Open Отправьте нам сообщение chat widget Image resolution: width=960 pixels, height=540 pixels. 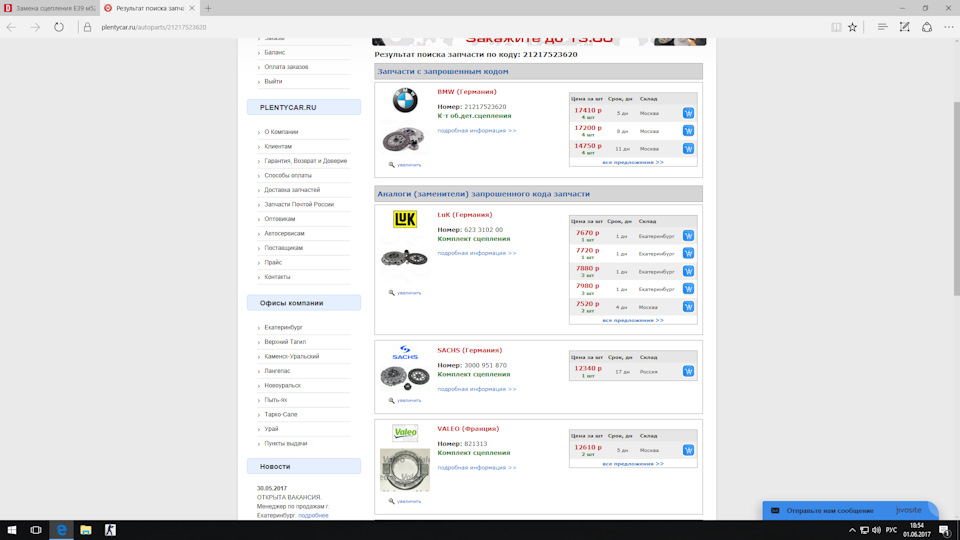coord(850,511)
